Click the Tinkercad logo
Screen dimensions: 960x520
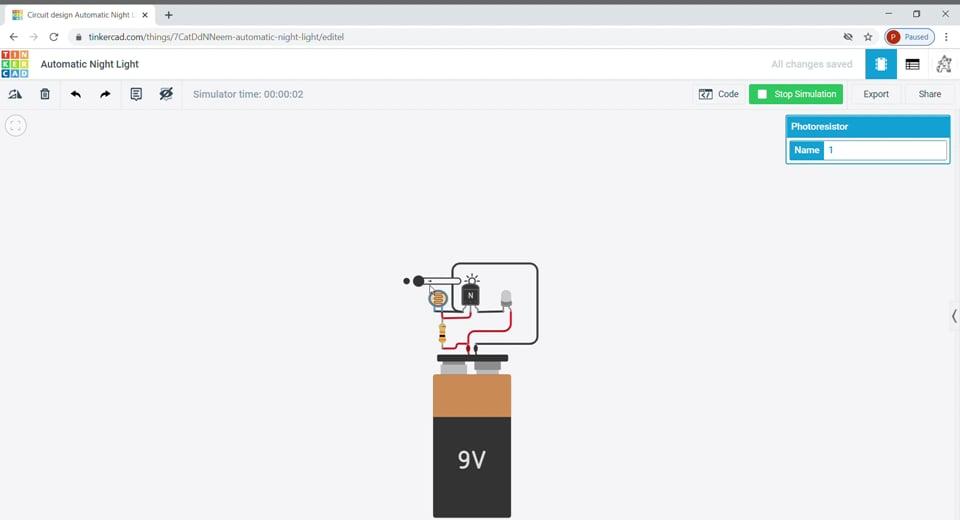coord(15,64)
